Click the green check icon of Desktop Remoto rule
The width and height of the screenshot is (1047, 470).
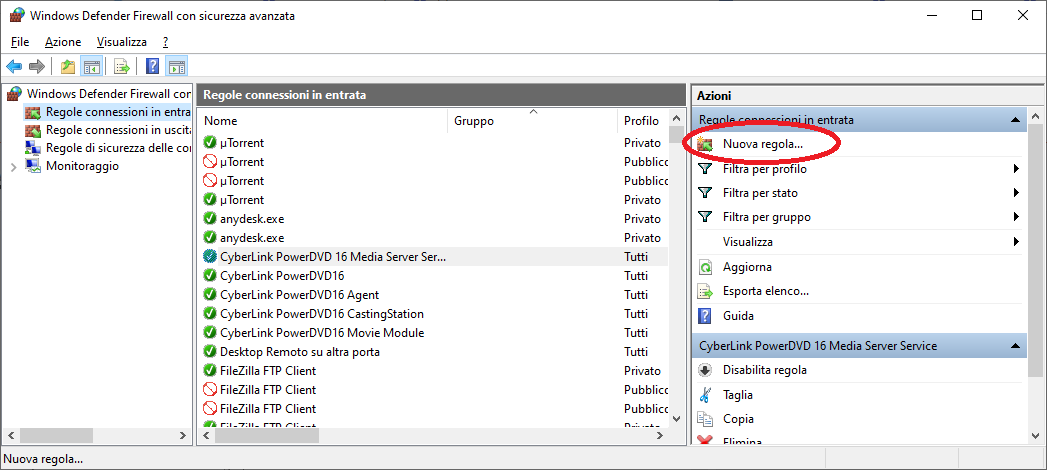(x=210, y=351)
